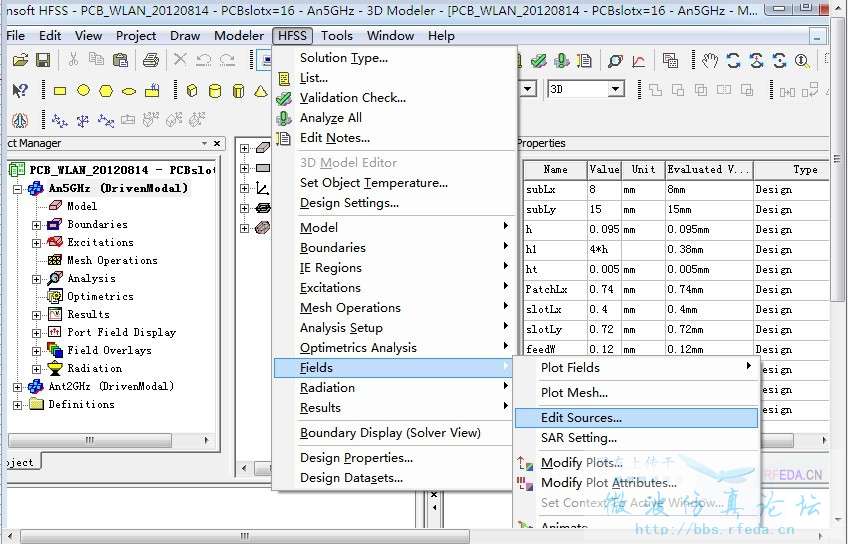Click the magnifier zoom icon in toolbar
The width and height of the screenshot is (848, 544).
click(x=802, y=61)
